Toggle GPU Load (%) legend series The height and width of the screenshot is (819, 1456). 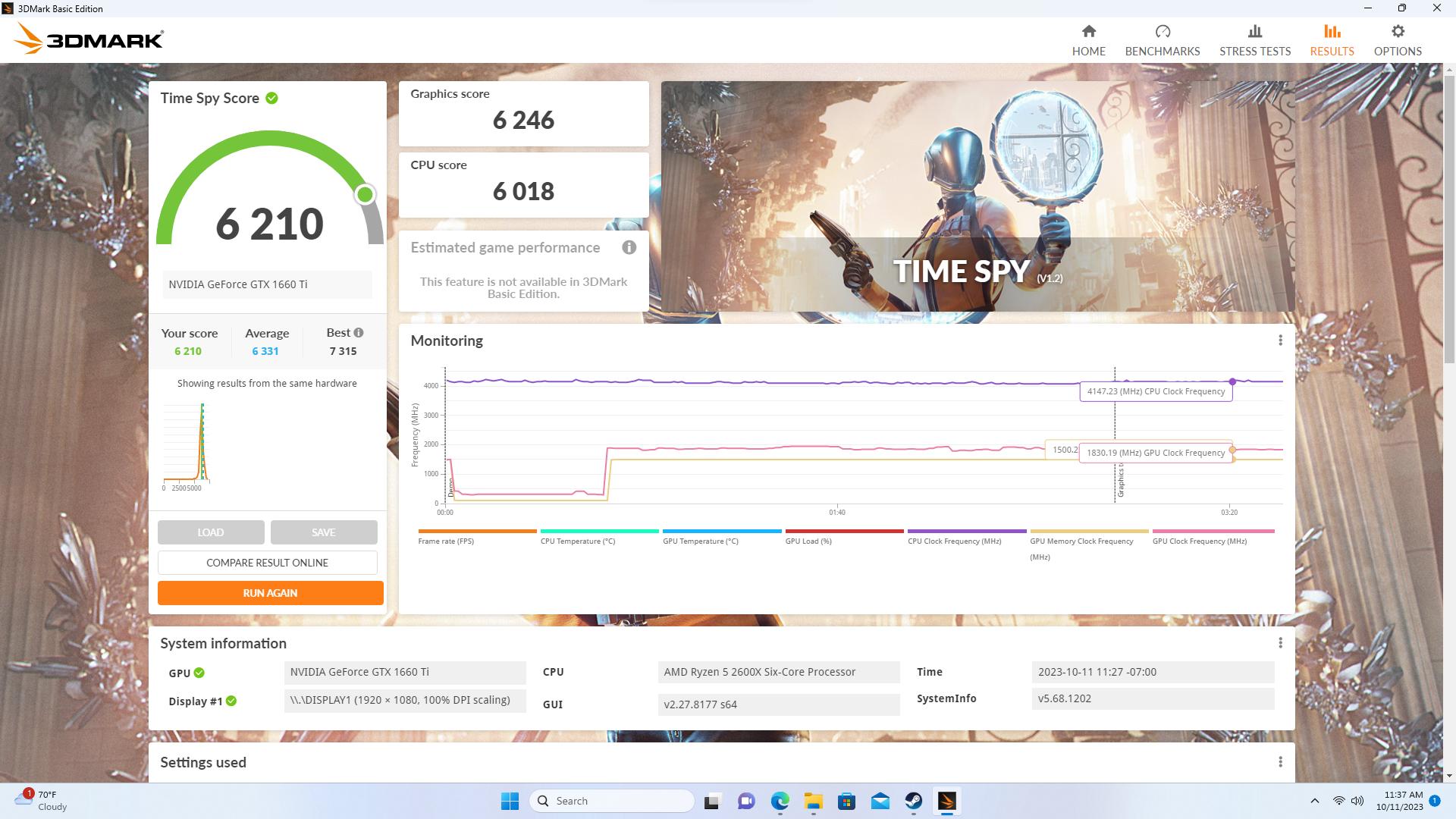pyautogui.click(x=844, y=537)
